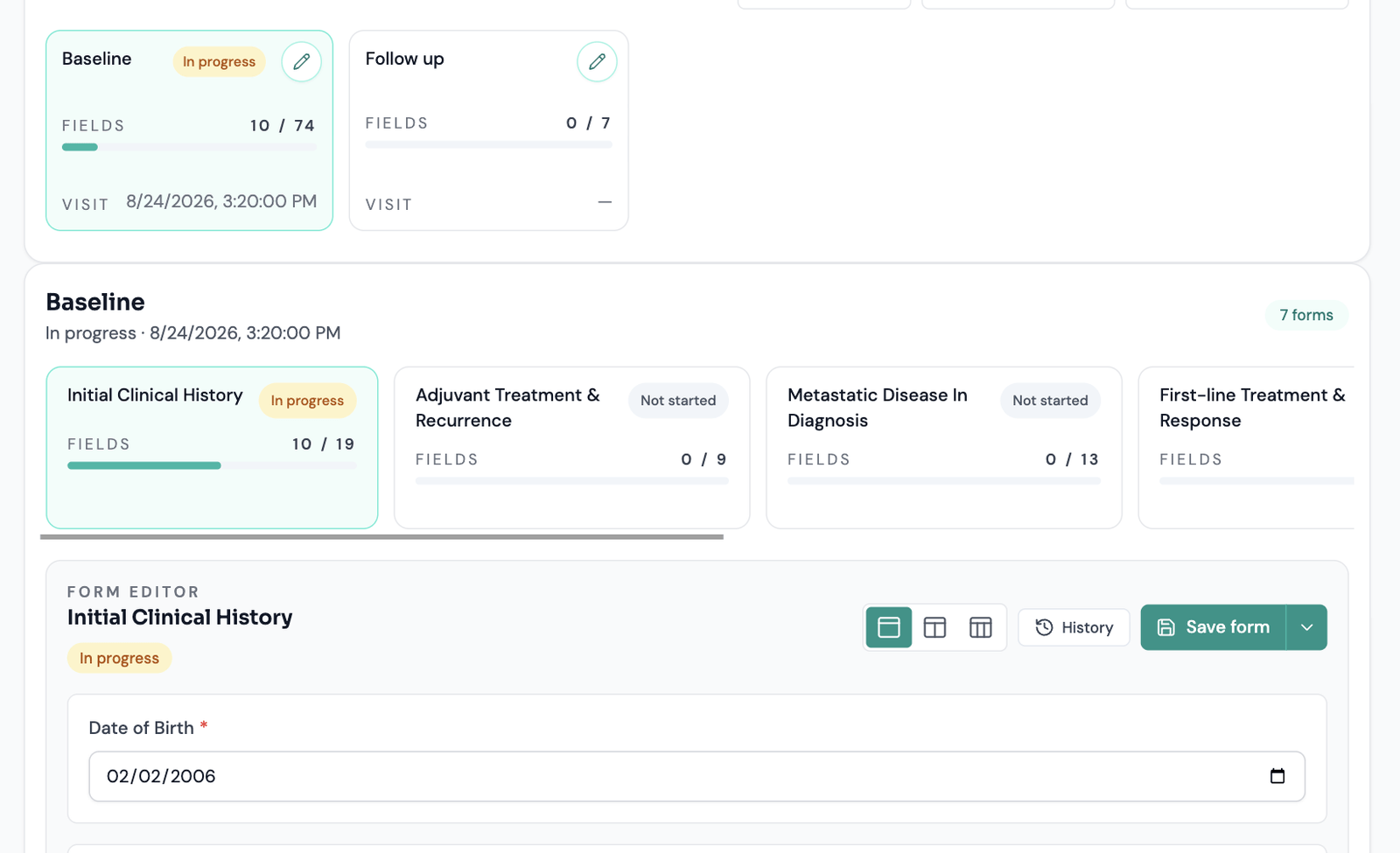Open First-line Treatment & Response form card
The width and height of the screenshot is (1400, 853).
[1246, 447]
